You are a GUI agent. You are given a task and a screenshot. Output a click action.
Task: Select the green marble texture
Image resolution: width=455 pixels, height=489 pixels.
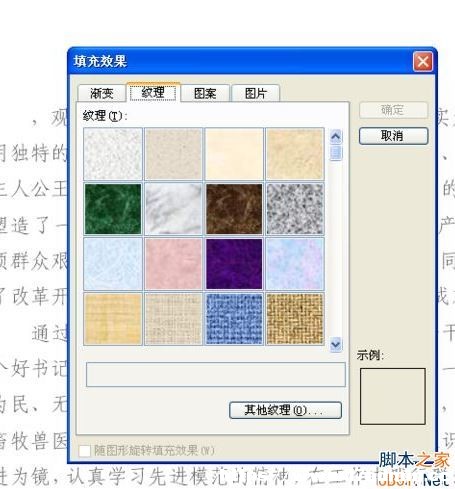click(x=113, y=209)
